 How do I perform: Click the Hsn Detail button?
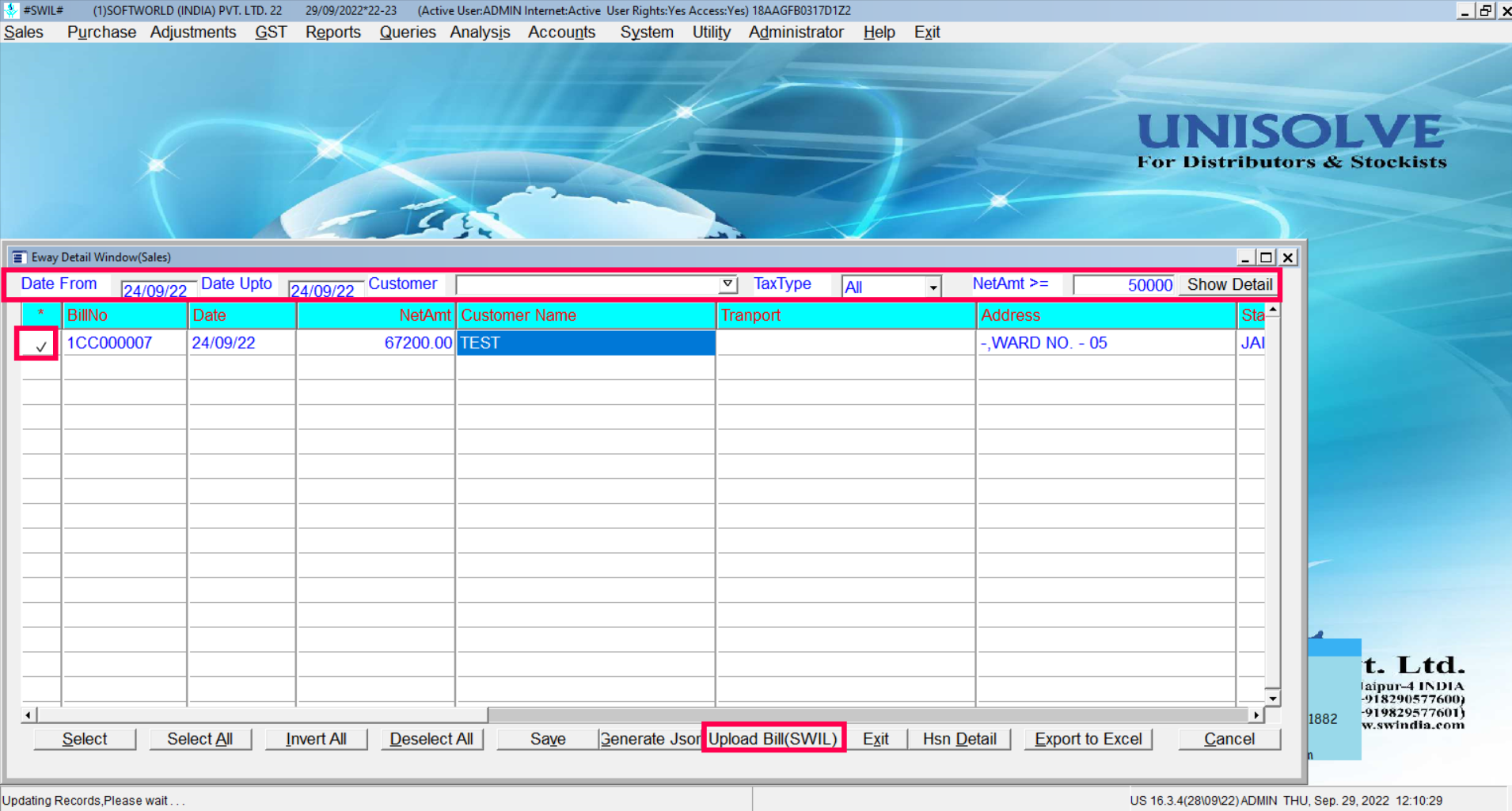tap(959, 739)
